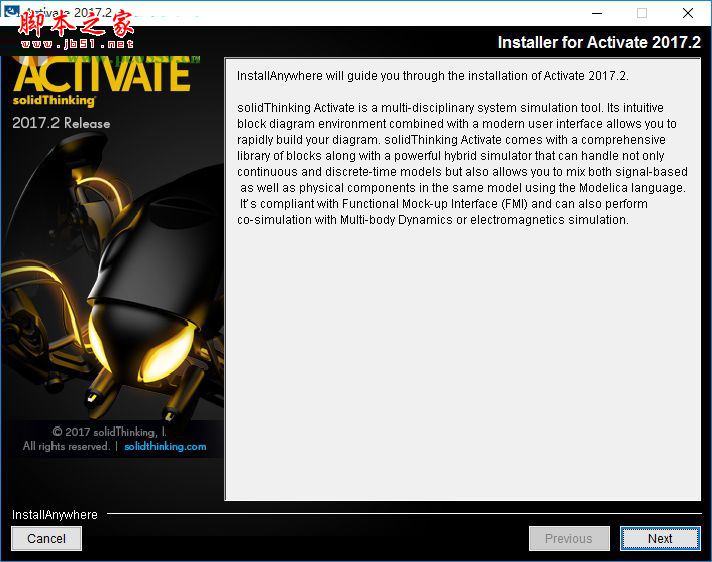Screen dimensions: 712x562
Task: Click the 'Installer for Activate 2017.2' heading
Action: [599, 42]
